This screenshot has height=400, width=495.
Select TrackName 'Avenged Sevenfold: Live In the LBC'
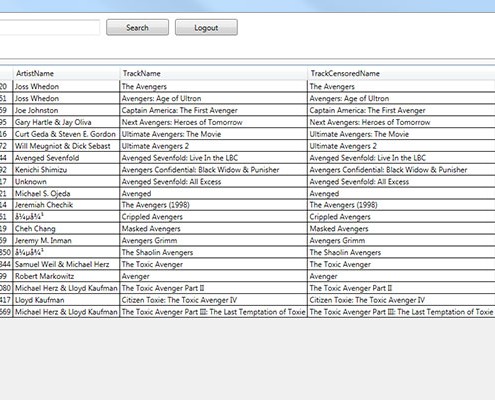click(x=213, y=158)
